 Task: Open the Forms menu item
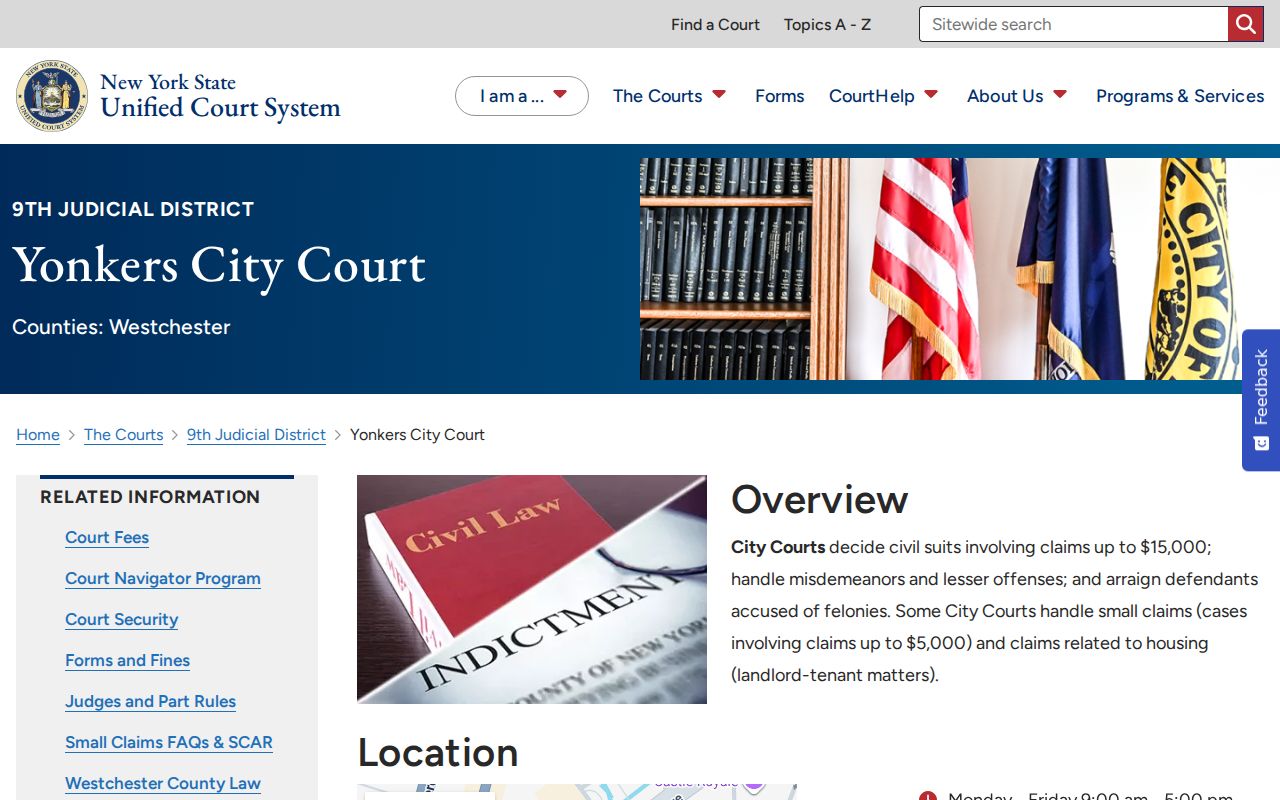(780, 96)
